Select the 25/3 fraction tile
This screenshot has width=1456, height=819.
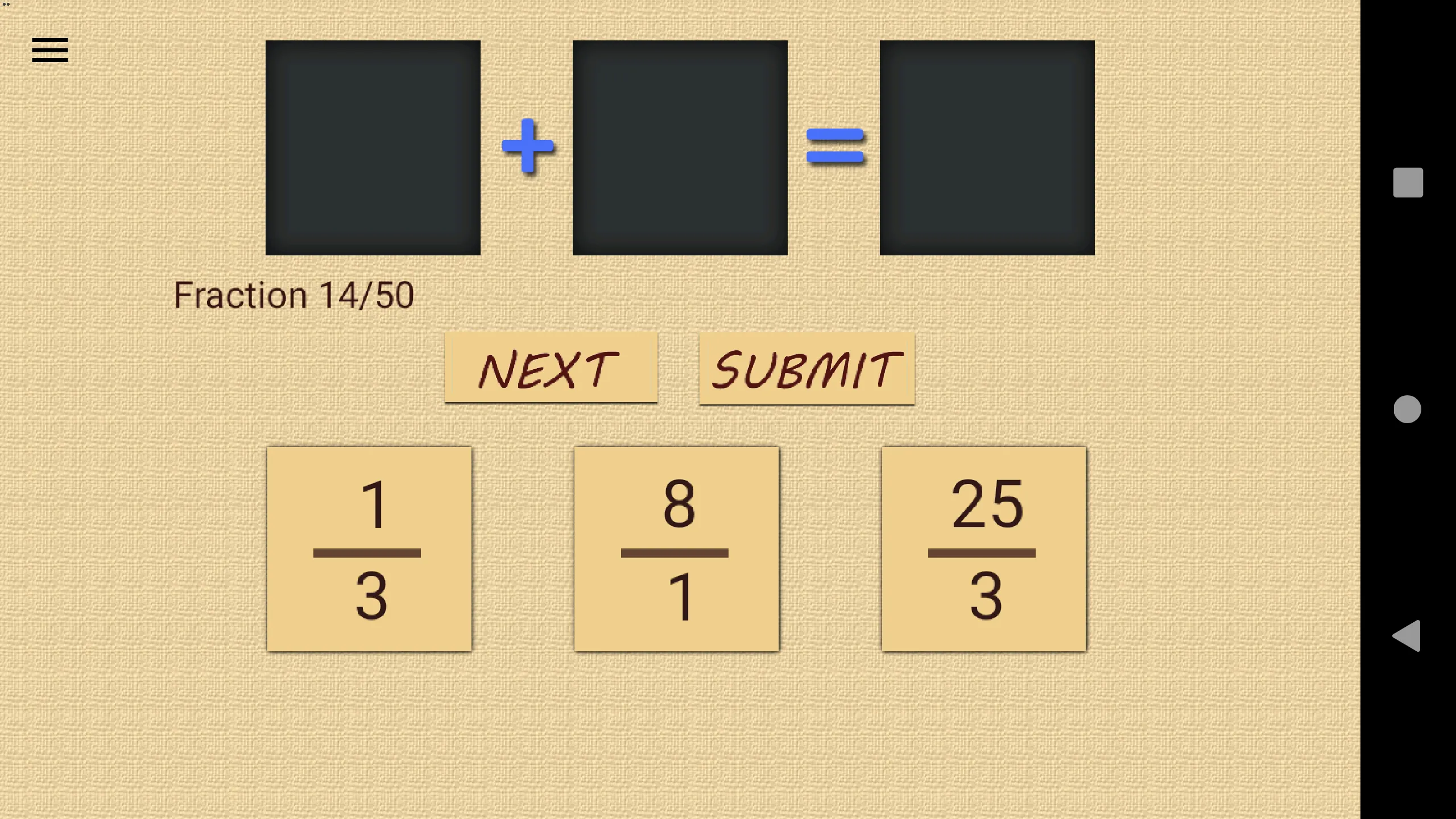click(983, 549)
